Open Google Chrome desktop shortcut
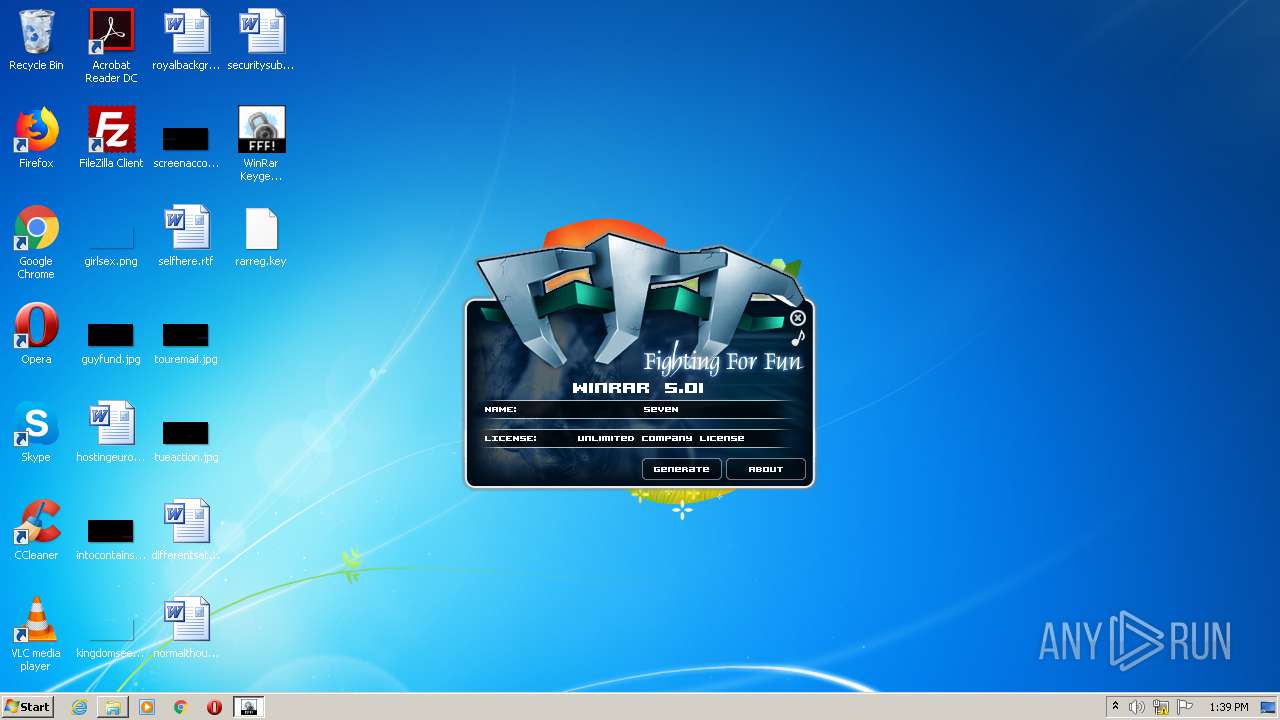The height and width of the screenshot is (720, 1280). tap(36, 242)
